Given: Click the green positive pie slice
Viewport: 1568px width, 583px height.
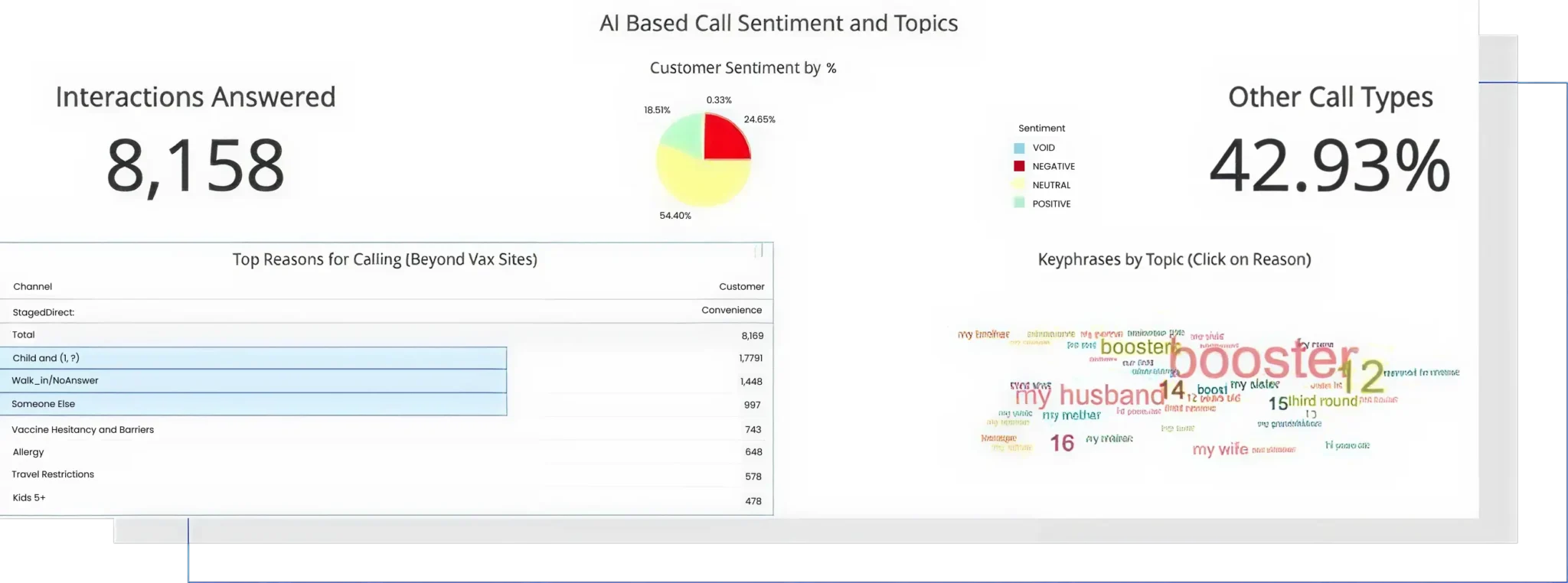Looking at the screenshot, I should tap(683, 133).
